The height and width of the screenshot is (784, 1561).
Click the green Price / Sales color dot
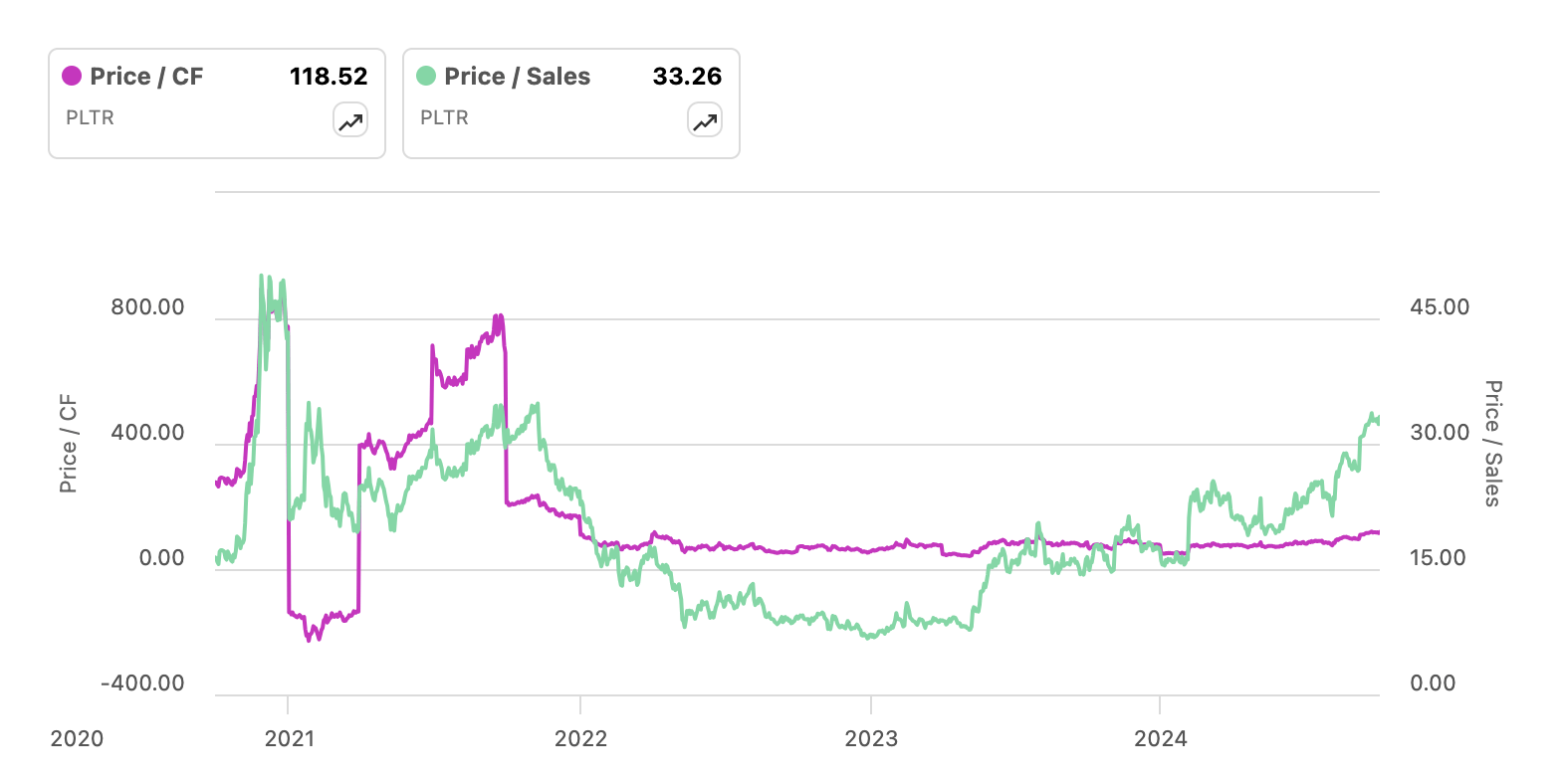pos(426,77)
